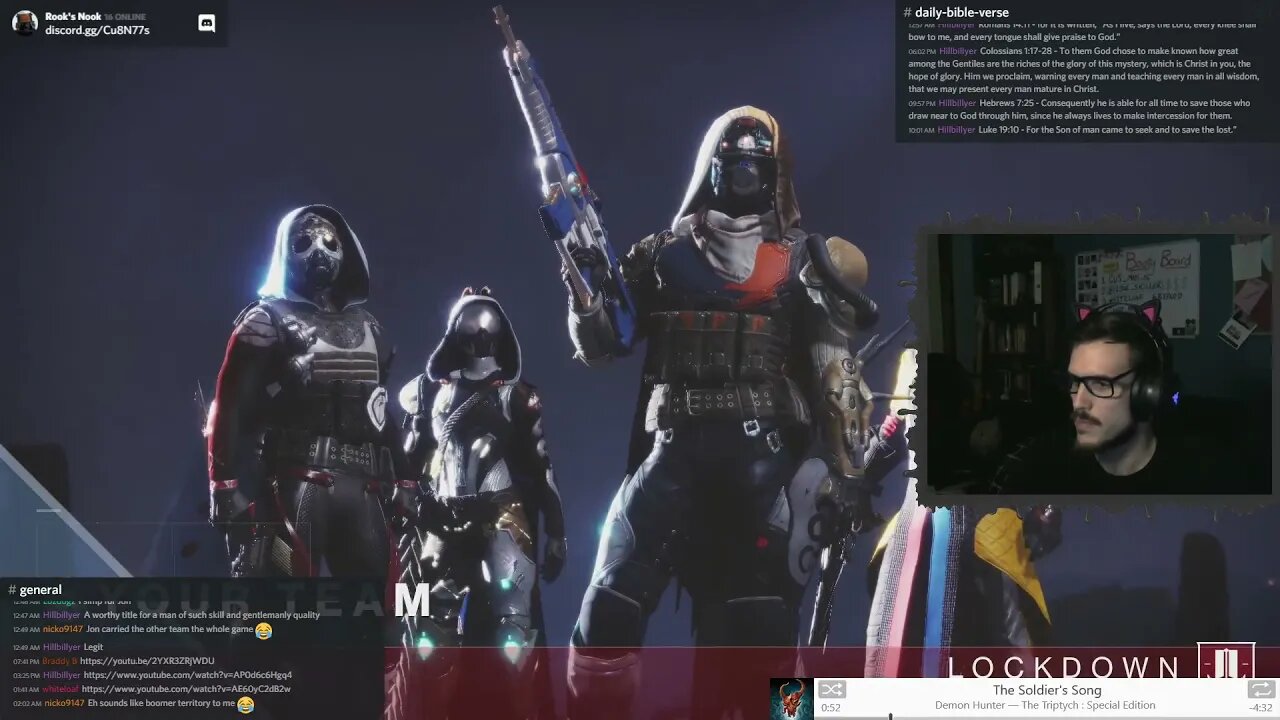This screenshot has height=720, width=1280.
Task: Click Hillbillyer beside the Colossians 1:17-28 verse
Action: coord(957,51)
